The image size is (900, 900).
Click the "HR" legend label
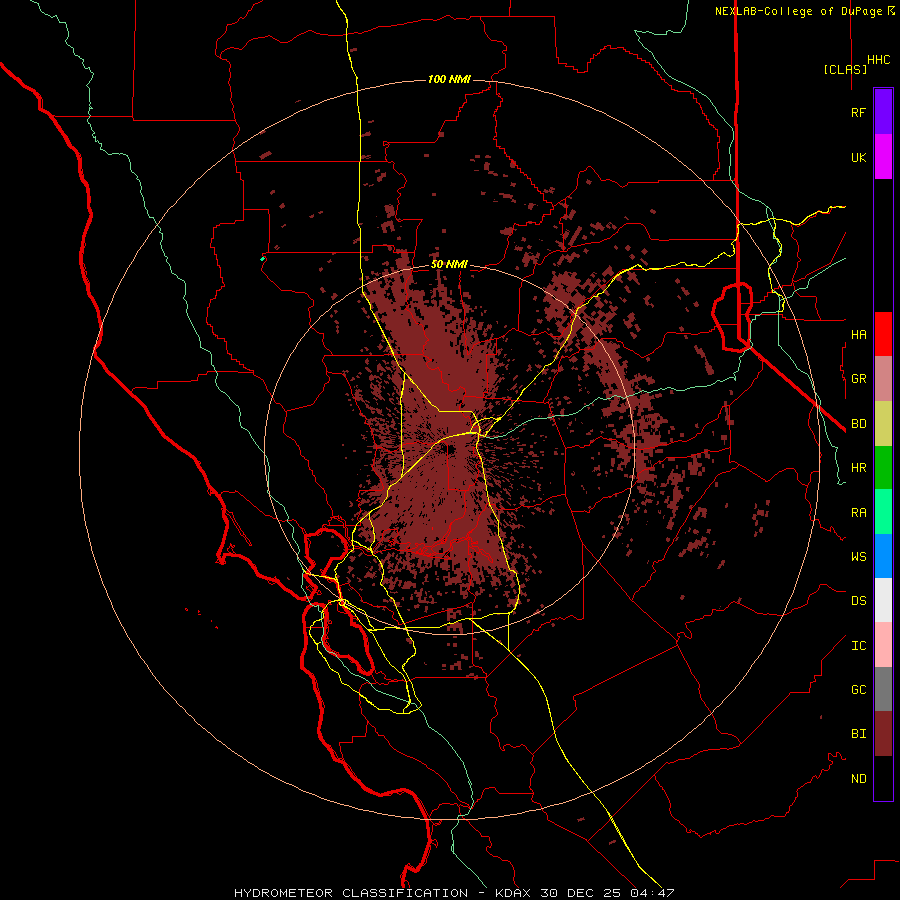(x=858, y=468)
